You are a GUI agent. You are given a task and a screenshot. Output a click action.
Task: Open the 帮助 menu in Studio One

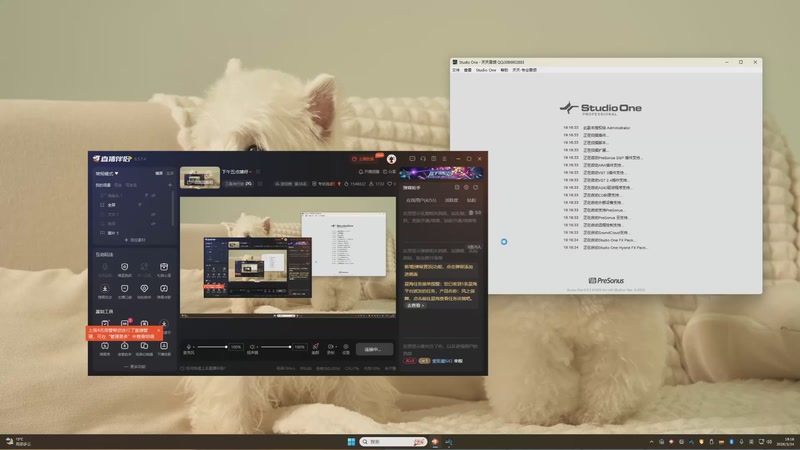[504, 70]
